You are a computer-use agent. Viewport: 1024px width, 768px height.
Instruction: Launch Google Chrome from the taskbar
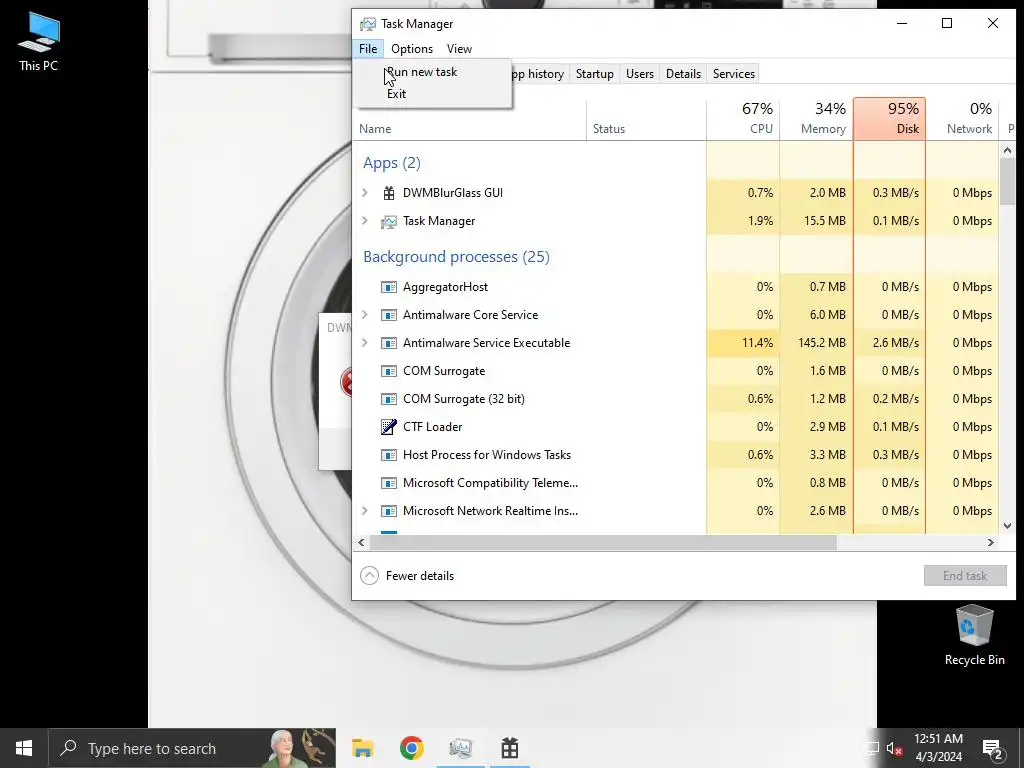pos(411,748)
